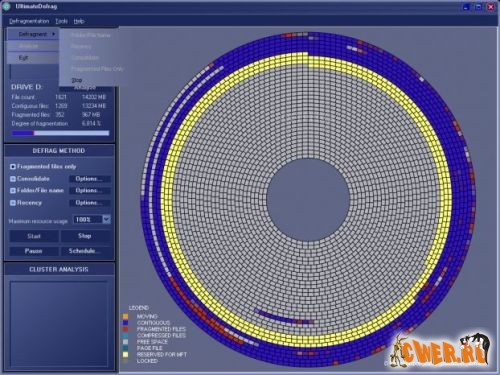Open the Schedule dialog button
The image size is (500, 375).
click(x=85, y=251)
